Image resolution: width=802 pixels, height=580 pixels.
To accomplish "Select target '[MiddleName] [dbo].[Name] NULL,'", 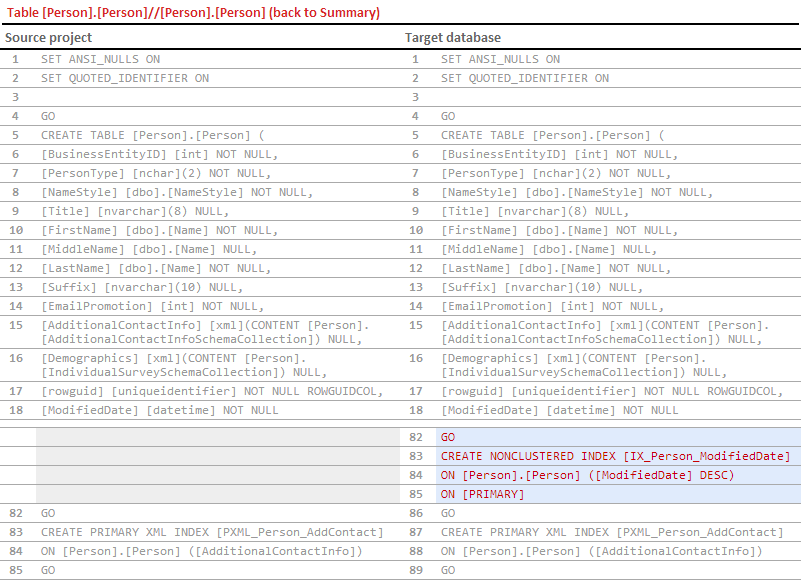I will pos(549,249).
